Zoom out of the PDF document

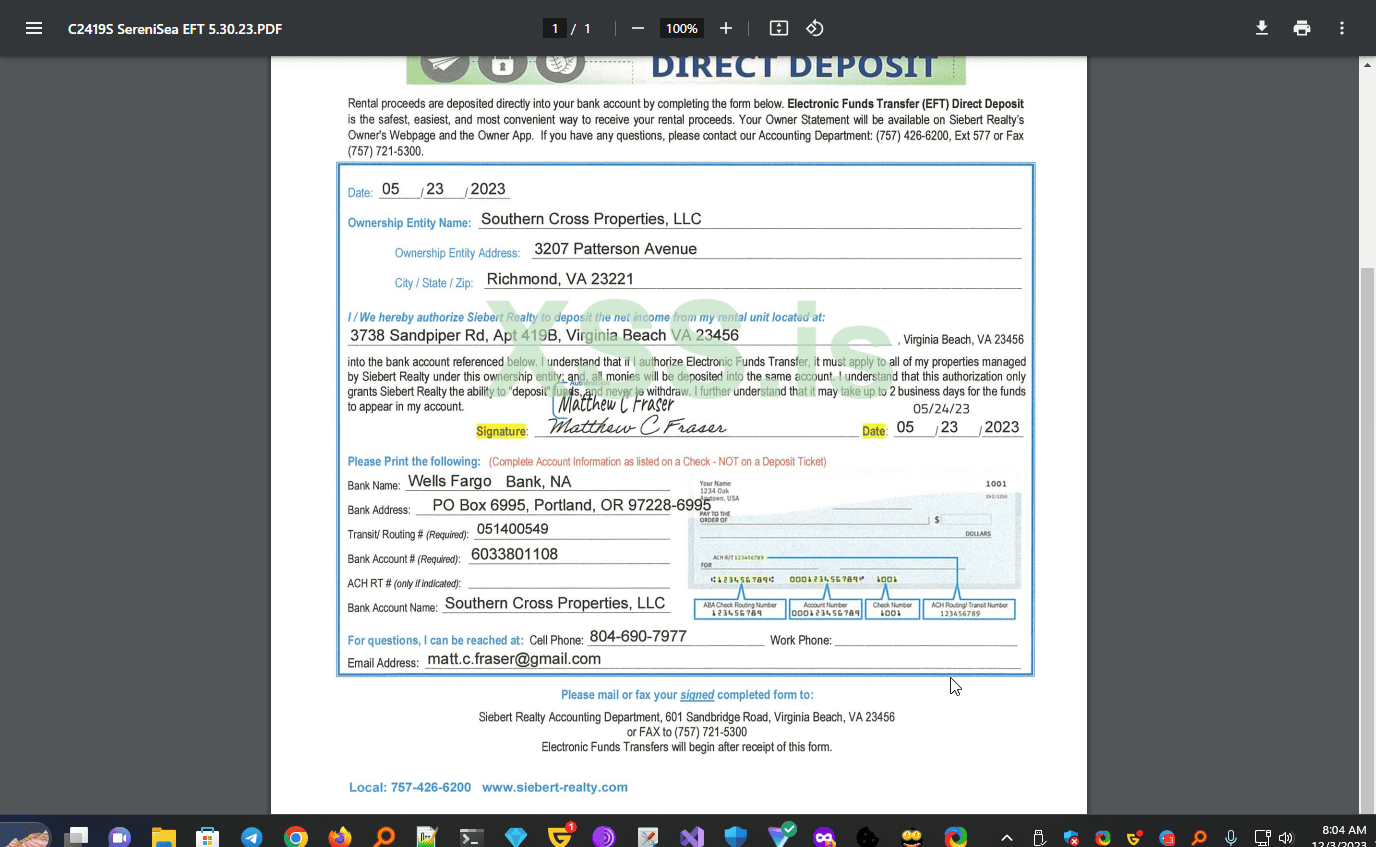[x=638, y=28]
